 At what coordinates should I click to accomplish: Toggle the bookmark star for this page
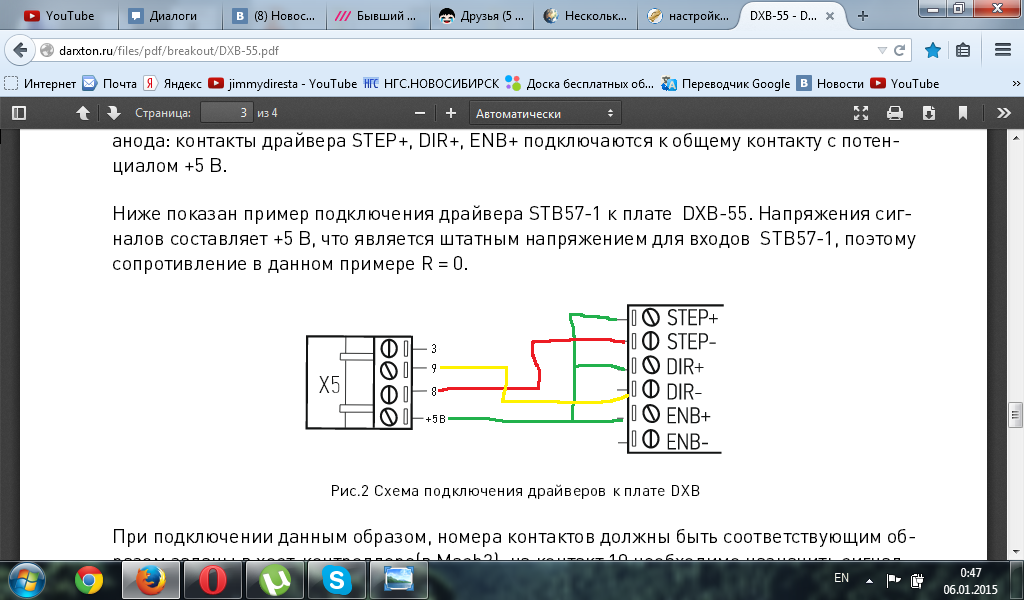pyautogui.click(x=933, y=50)
